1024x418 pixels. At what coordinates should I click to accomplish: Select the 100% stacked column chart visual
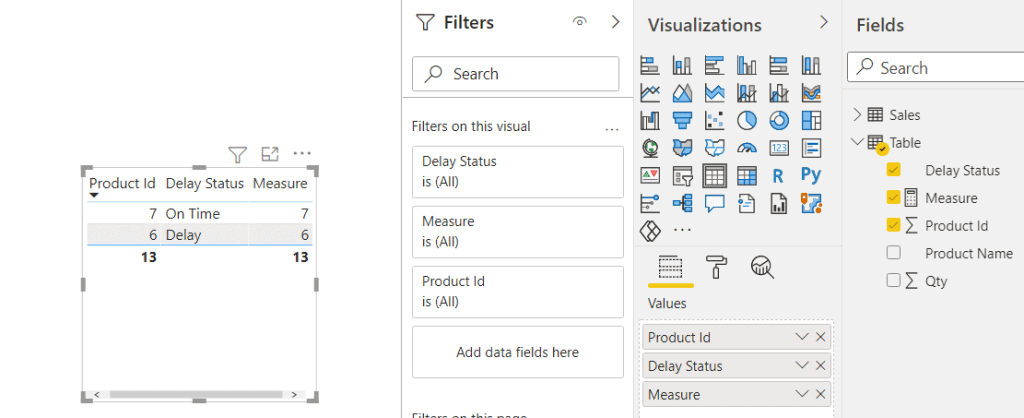[x=811, y=65]
